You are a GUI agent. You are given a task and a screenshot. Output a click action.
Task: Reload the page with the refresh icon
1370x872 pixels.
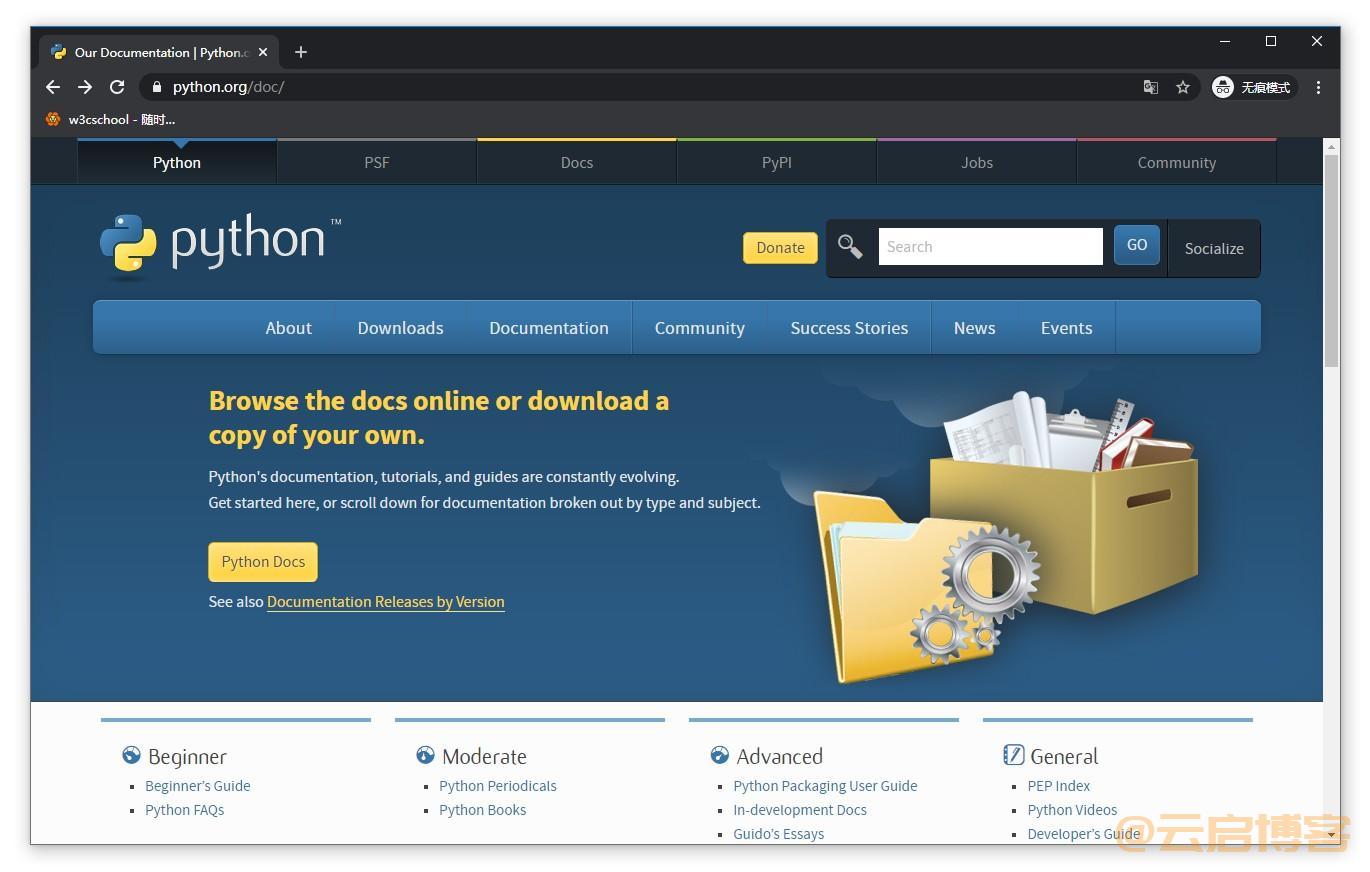[117, 87]
